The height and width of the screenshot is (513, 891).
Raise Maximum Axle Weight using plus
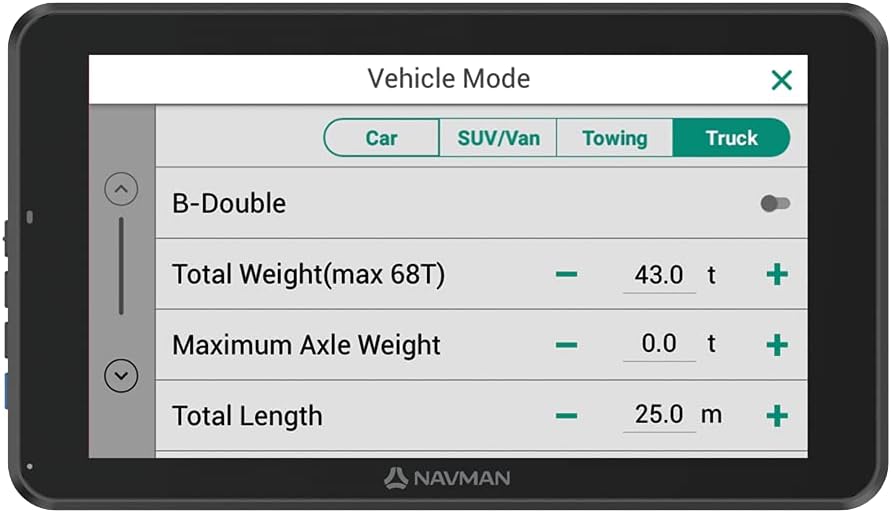(777, 345)
